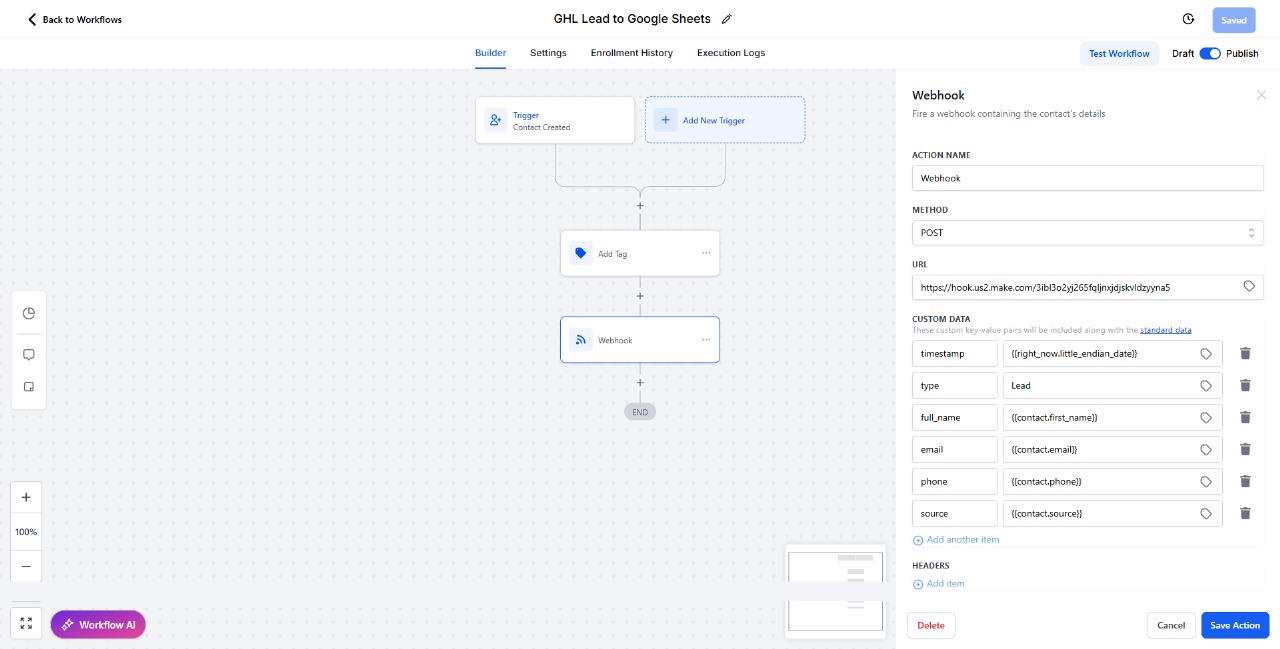Screen dimensions: 1280x649
Task: Open the standard data link
Action: tap(1165, 330)
